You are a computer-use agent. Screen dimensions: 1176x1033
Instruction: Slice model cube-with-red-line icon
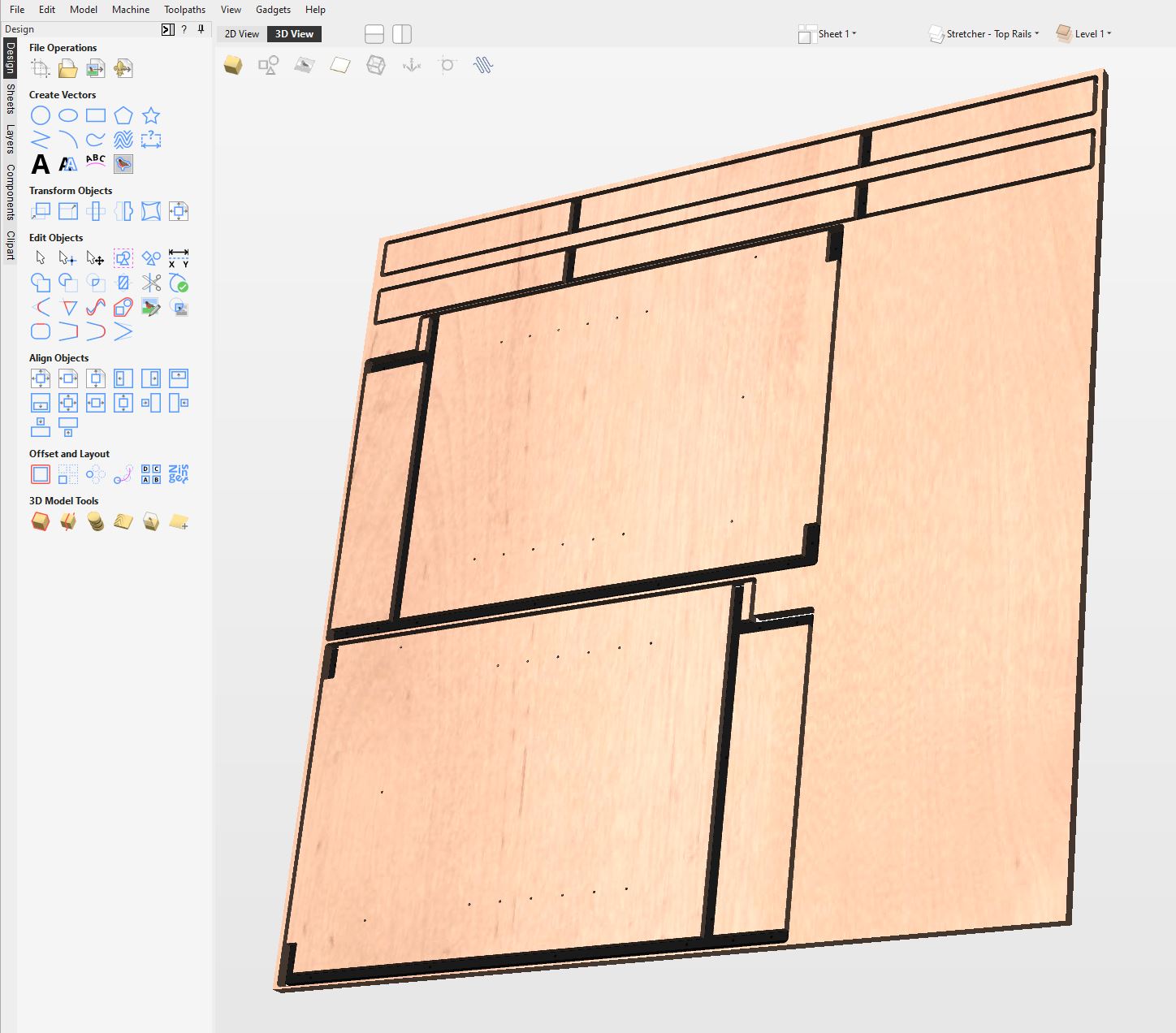point(68,521)
